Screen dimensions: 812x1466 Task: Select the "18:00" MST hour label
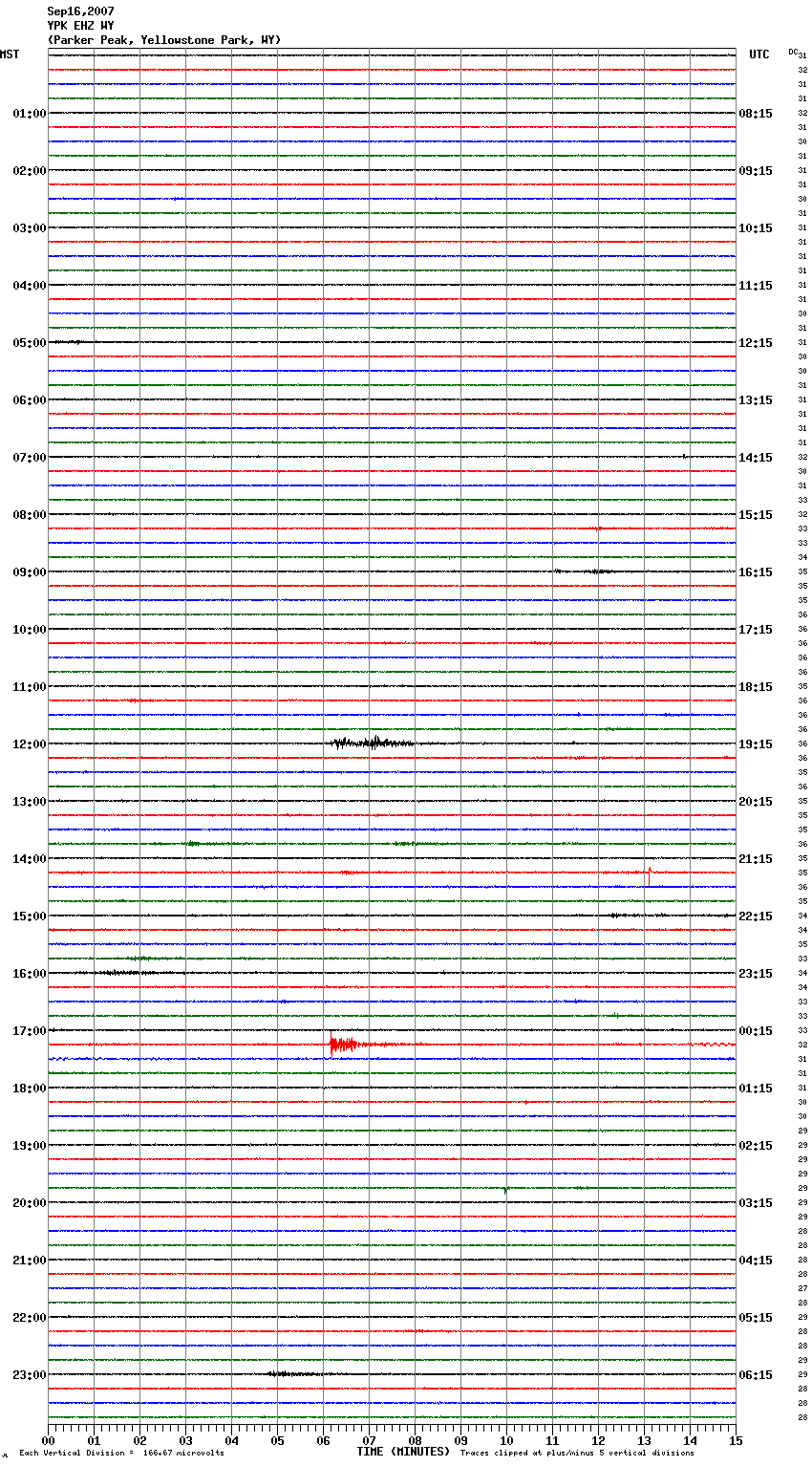pos(30,1089)
